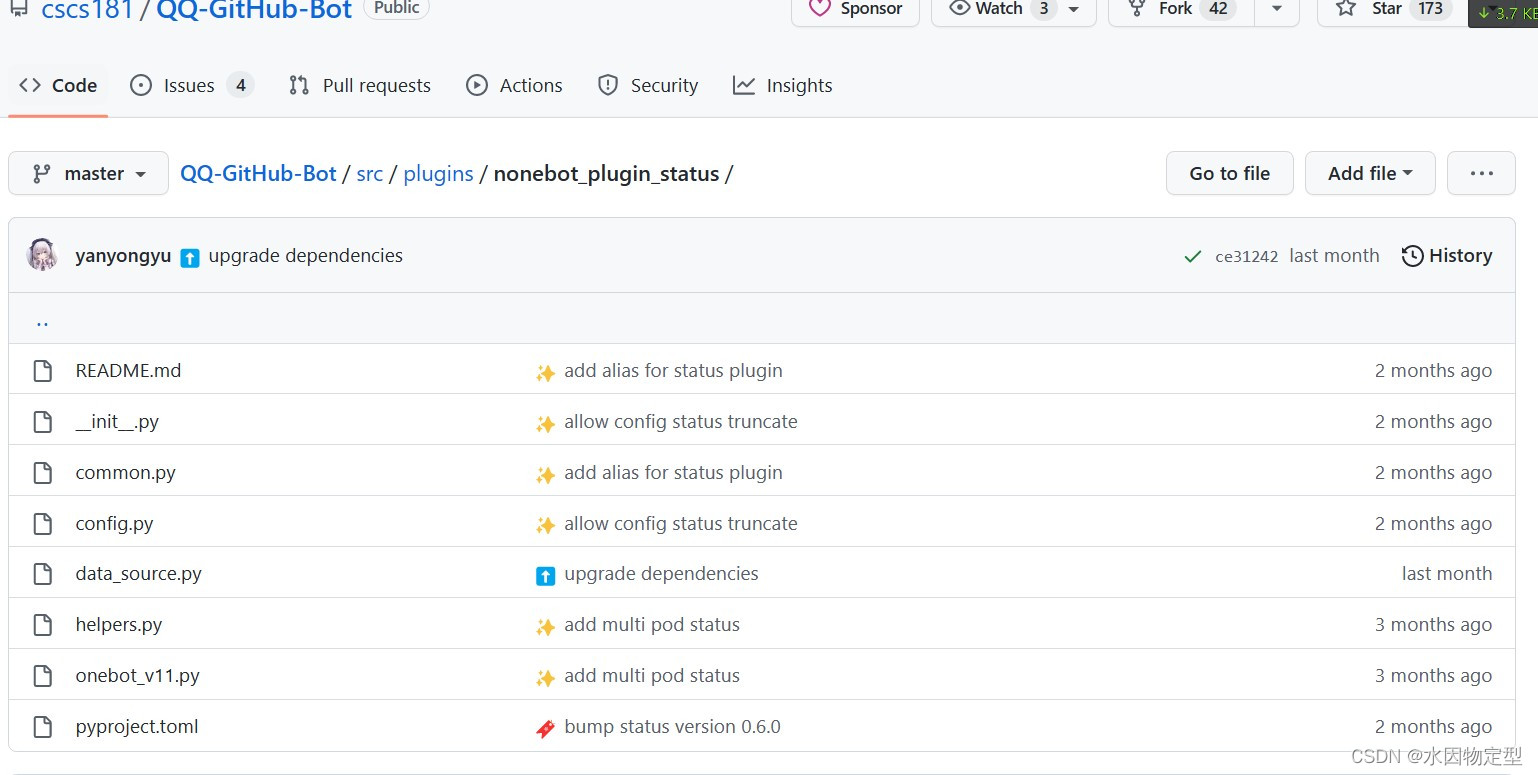Viewport: 1538px width, 775px height.
Task: Open the helpers.py file
Action: pos(118,625)
